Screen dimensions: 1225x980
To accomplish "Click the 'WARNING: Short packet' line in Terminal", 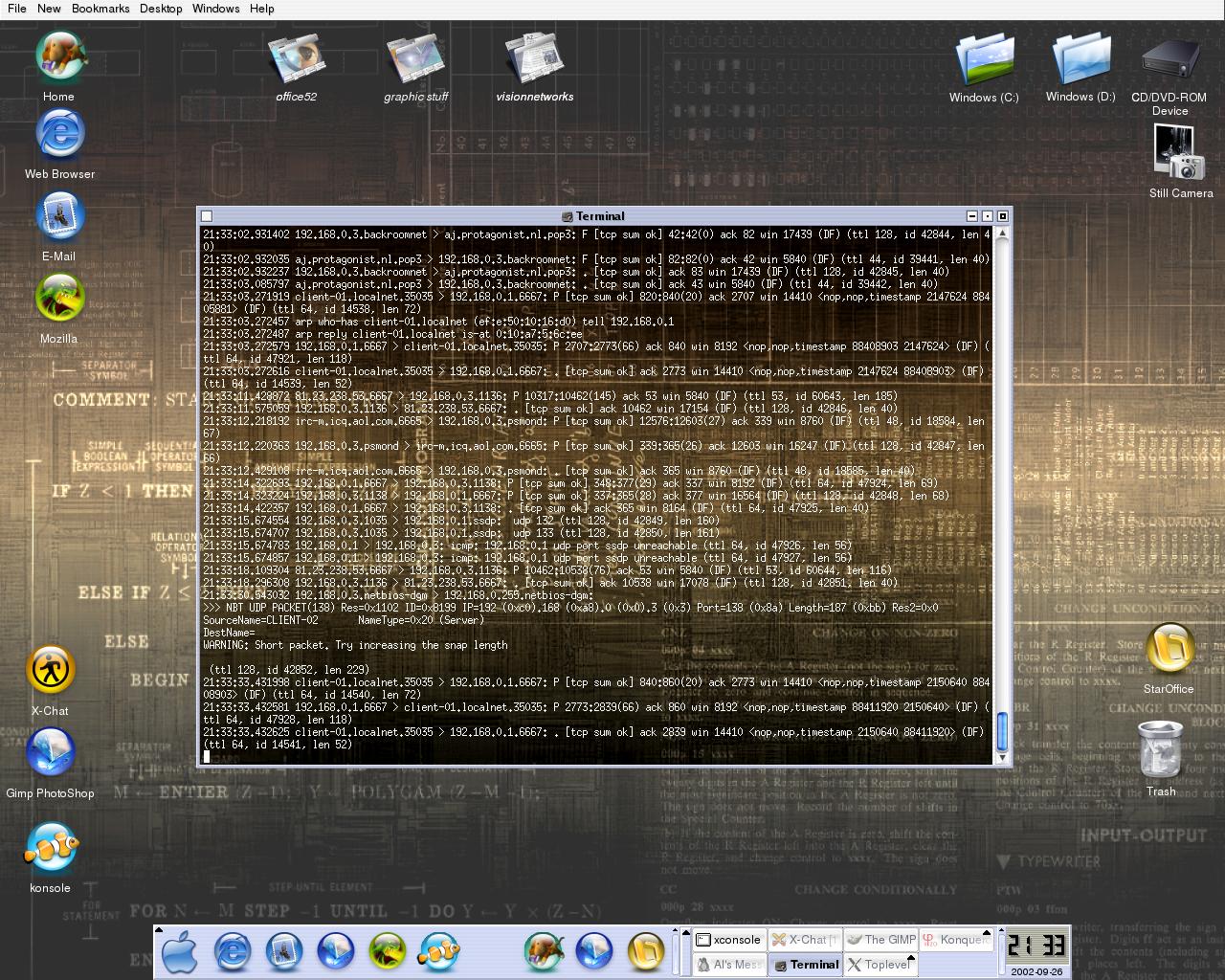I will tap(355, 645).
